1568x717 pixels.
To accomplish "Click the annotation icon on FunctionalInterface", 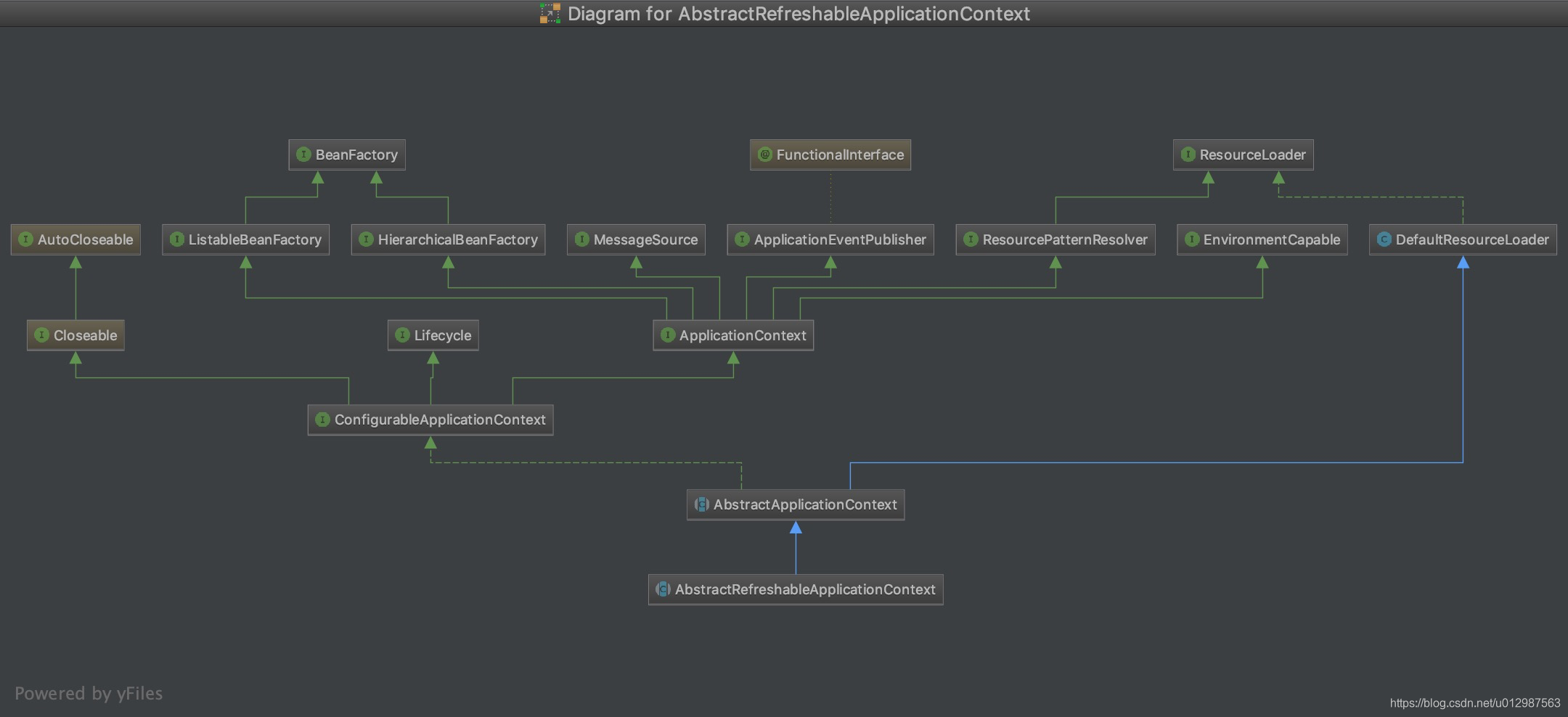I will coord(765,155).
